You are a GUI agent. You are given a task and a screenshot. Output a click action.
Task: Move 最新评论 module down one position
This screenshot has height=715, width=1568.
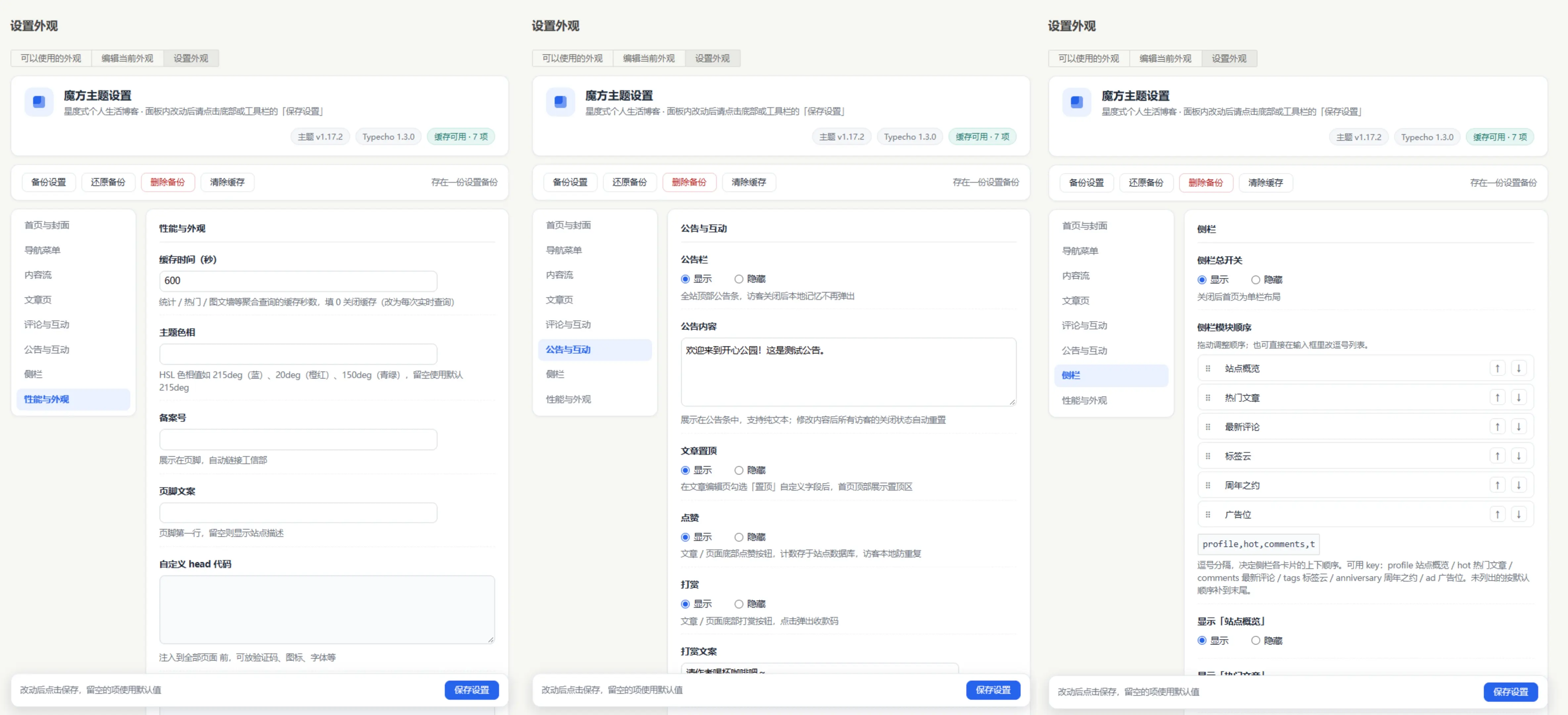tap(1518, 427)
